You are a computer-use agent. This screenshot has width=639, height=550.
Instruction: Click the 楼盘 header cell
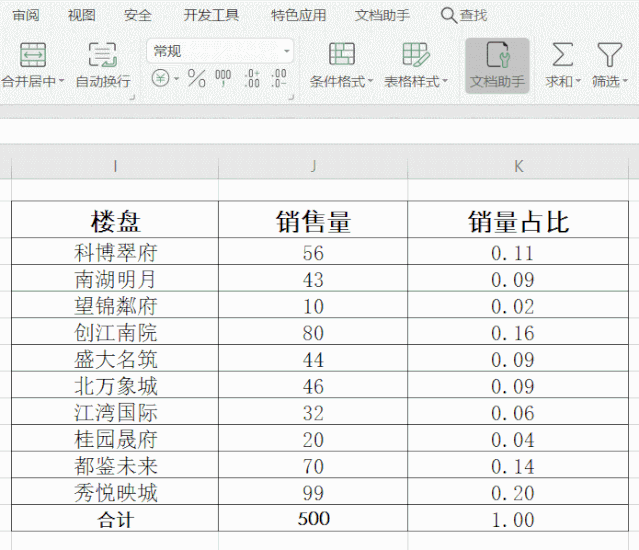pyautogui.click(x=115, y=220)
